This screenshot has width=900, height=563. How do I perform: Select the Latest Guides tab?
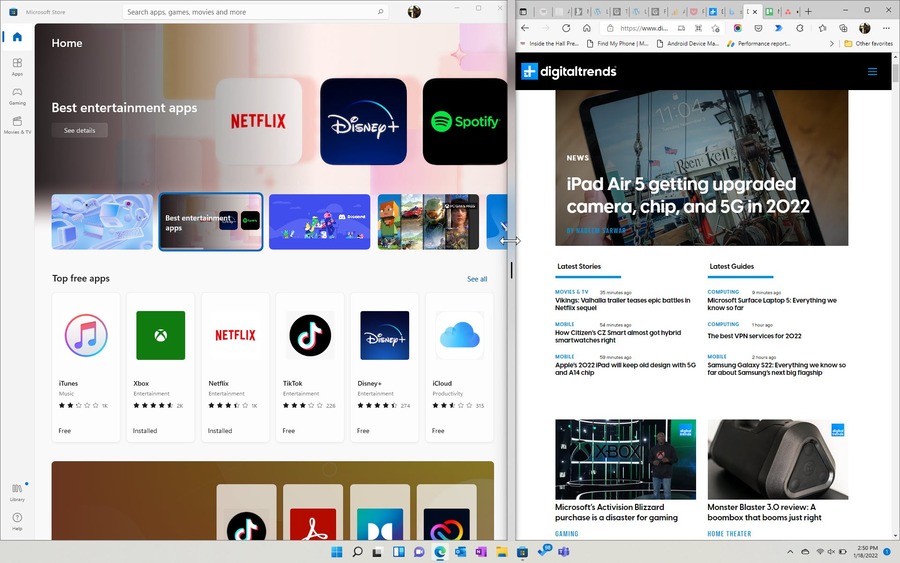732,266
